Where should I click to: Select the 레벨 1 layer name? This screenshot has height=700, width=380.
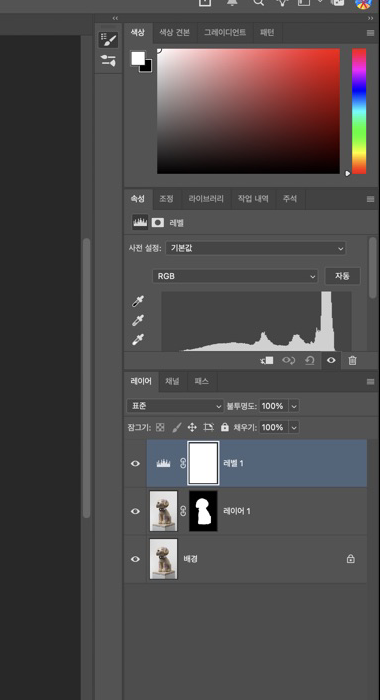click(x=233, y=463)
